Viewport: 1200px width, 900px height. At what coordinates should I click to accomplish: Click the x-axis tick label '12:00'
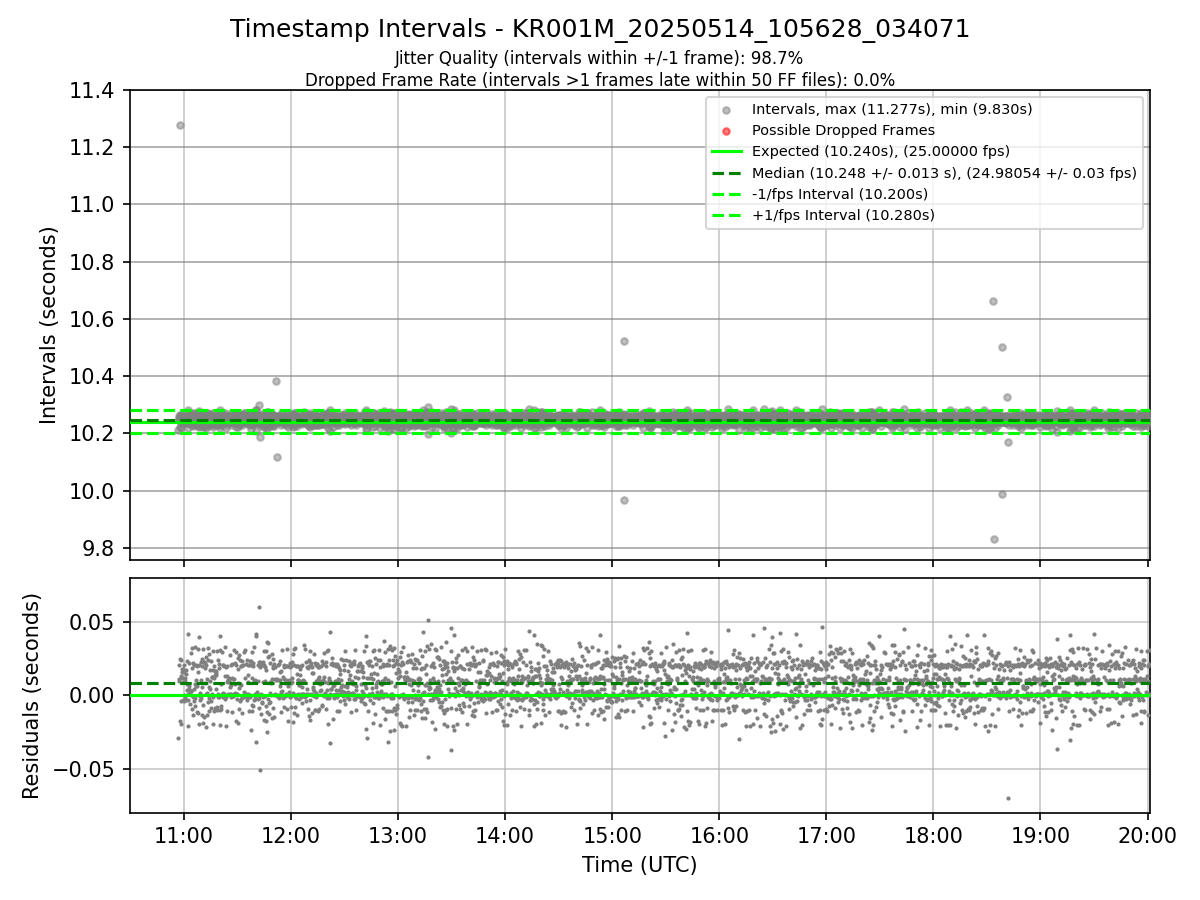pyautogui.click(x=290, y=835)
